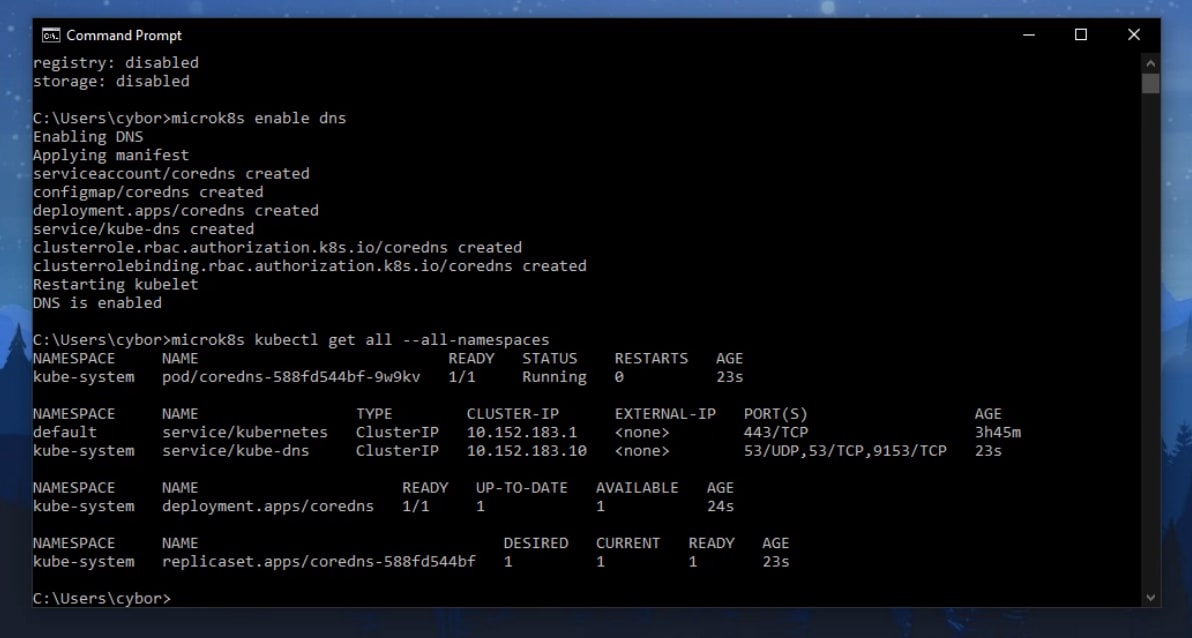Click 'service/kube-dns' in the services table
1192x638 pixels.
pos(236,450)
